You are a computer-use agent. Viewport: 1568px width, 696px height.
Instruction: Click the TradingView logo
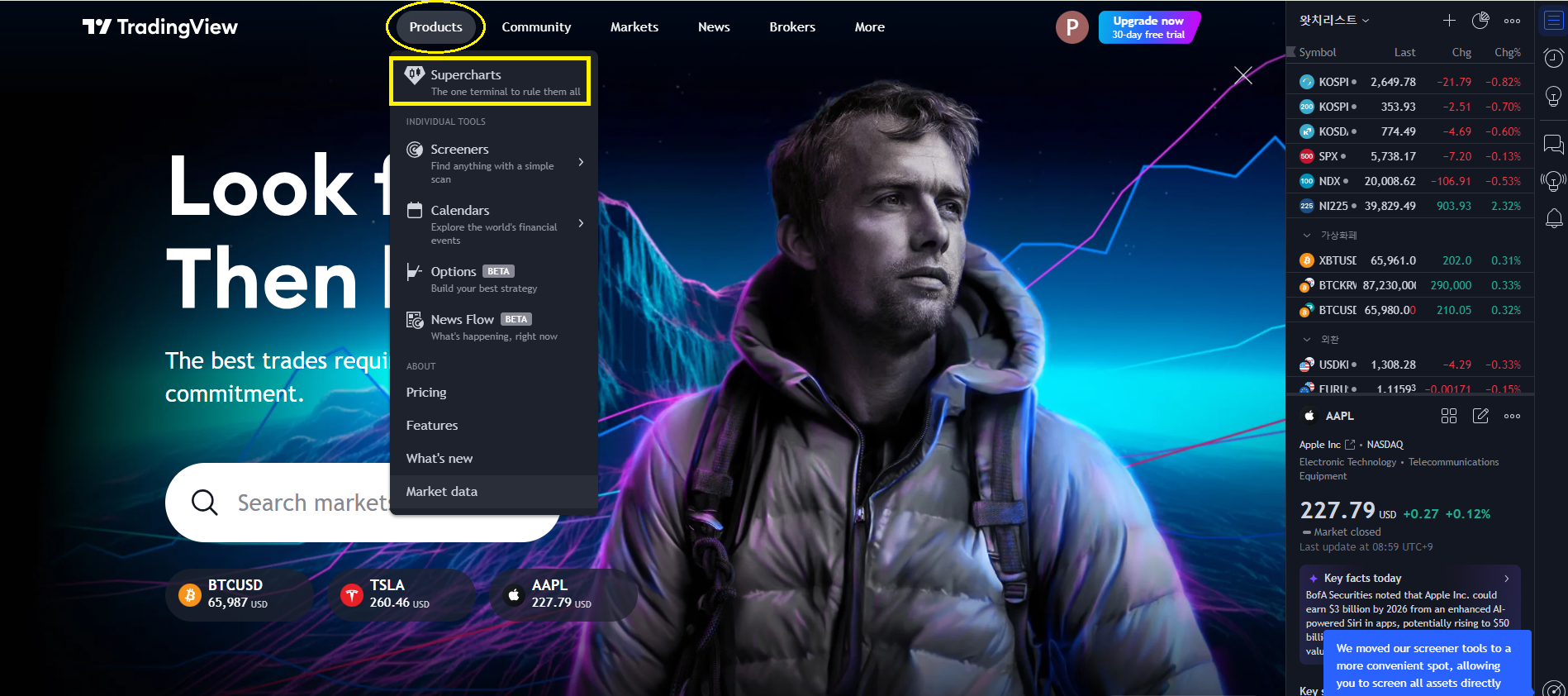(x=159, y=27)
